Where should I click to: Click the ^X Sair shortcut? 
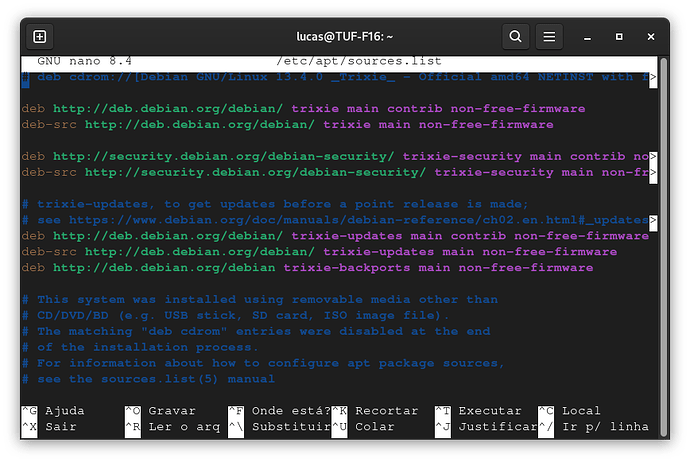48,427
